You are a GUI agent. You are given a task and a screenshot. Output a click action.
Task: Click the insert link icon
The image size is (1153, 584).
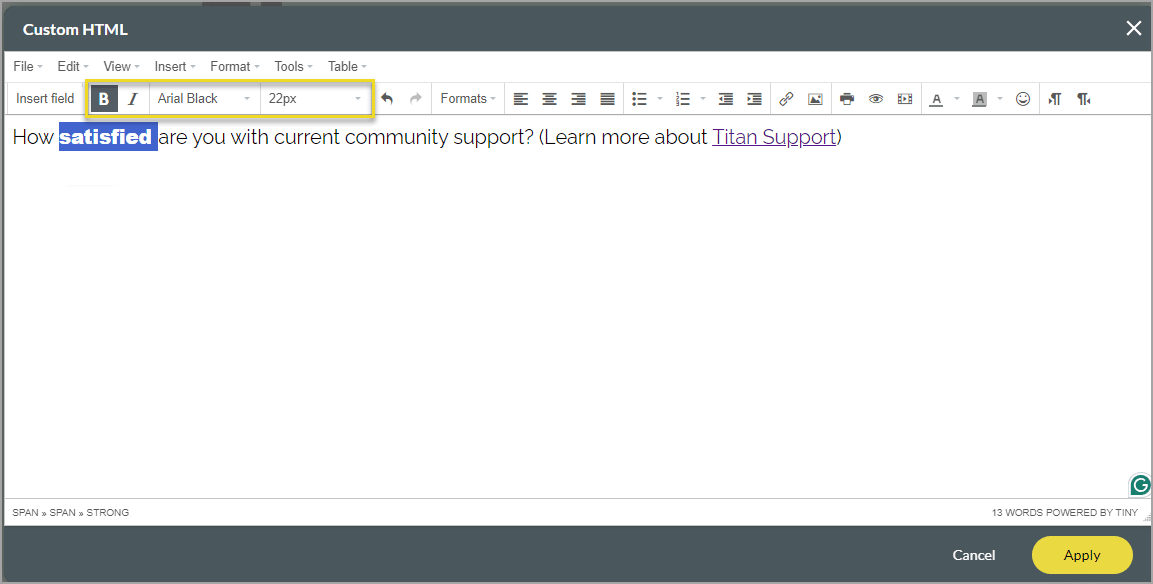[x=786, y=99]
